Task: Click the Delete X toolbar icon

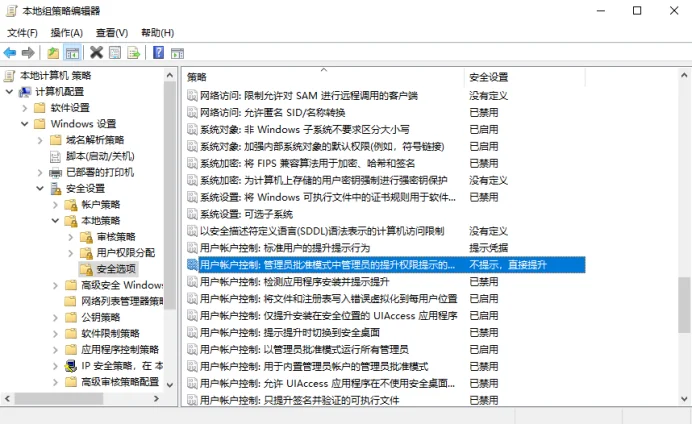Action: (x=96, y=53)
